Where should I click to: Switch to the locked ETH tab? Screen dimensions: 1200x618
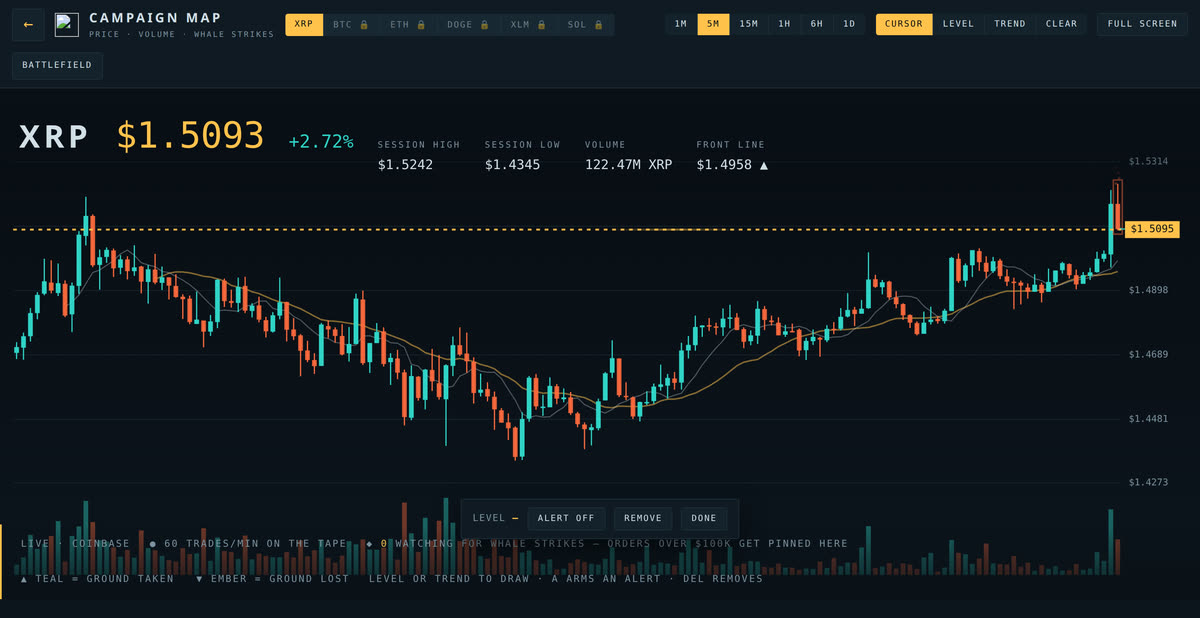point(408,25)
